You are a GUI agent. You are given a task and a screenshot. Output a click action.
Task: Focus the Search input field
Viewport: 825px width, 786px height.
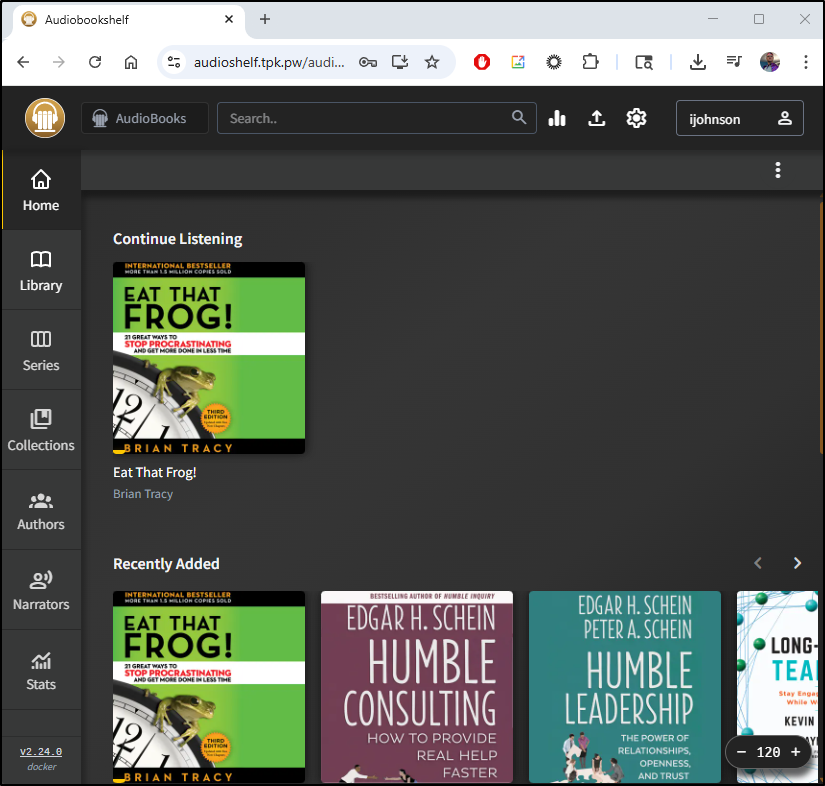click(377, 118)
